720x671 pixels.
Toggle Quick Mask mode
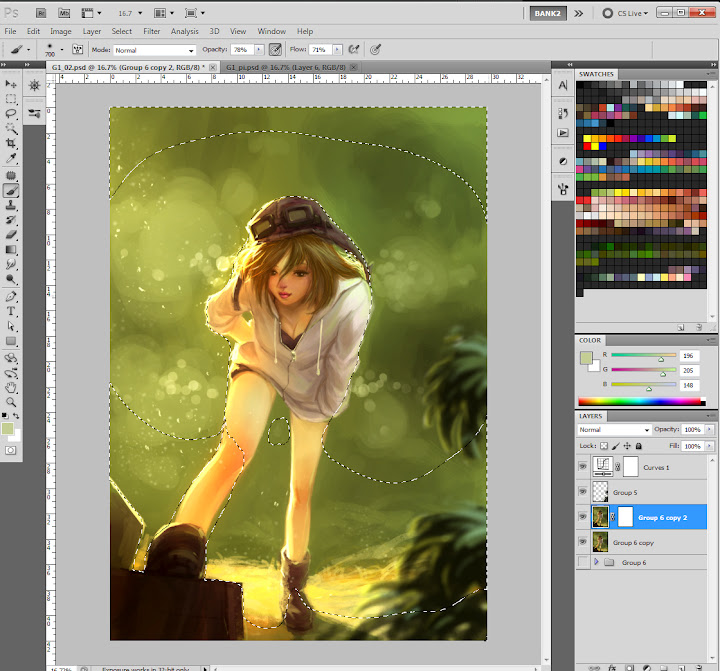11,451
